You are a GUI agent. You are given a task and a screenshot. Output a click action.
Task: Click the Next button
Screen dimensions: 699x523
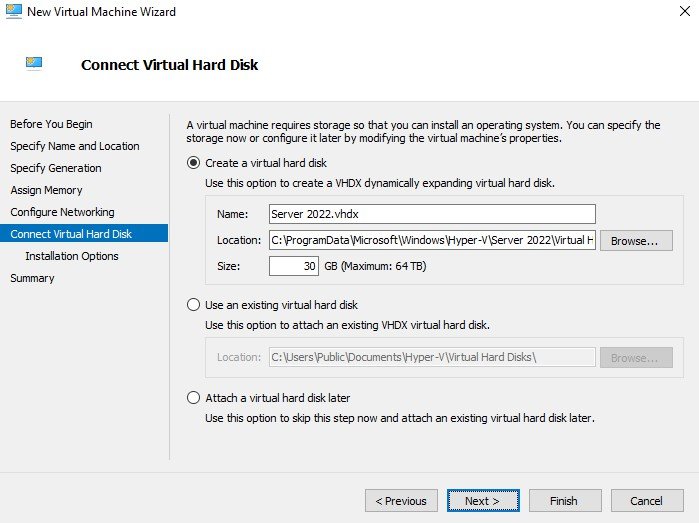(x=483, y=501)
